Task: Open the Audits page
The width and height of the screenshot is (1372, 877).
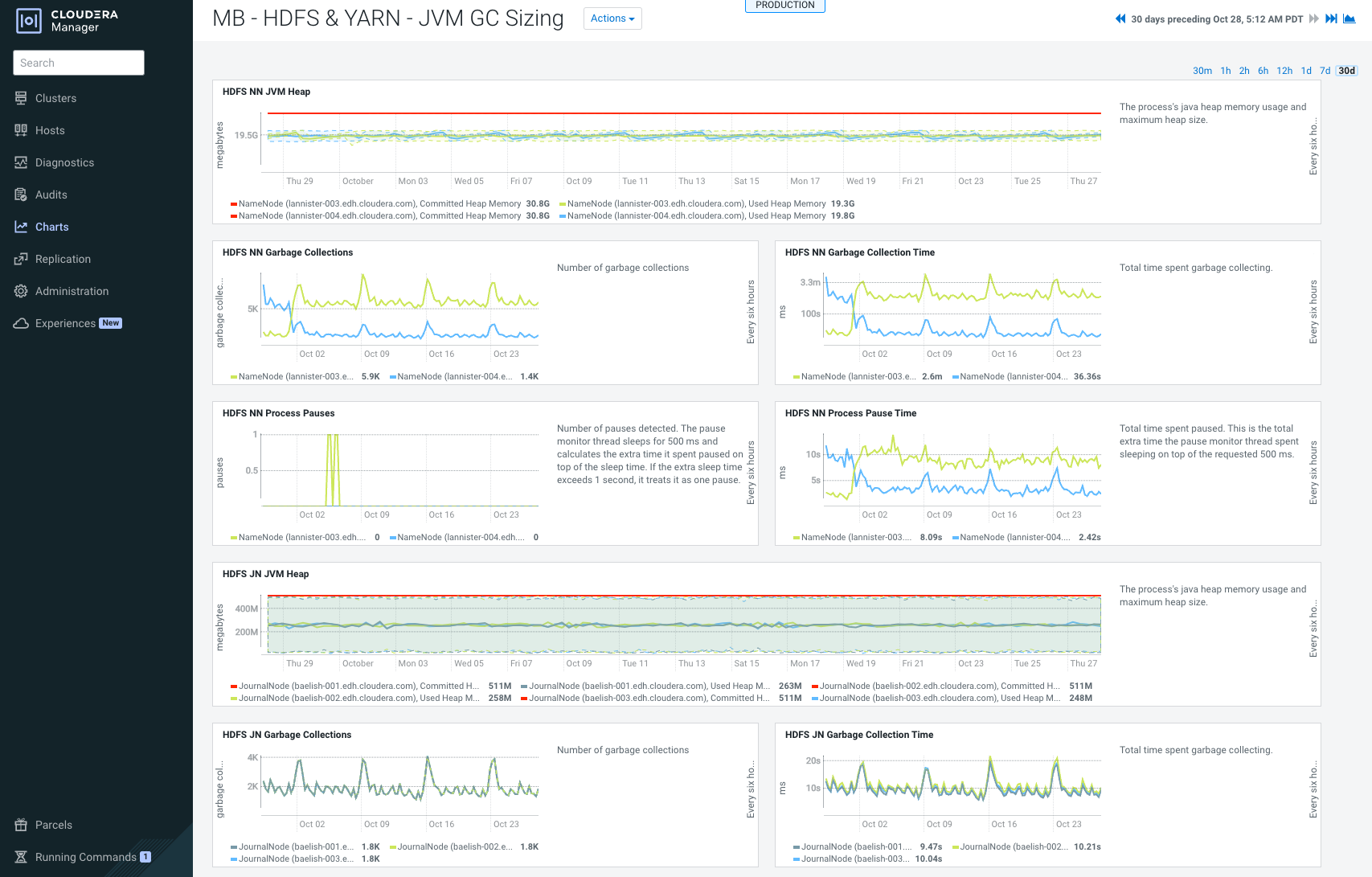Action: [51, 195]
